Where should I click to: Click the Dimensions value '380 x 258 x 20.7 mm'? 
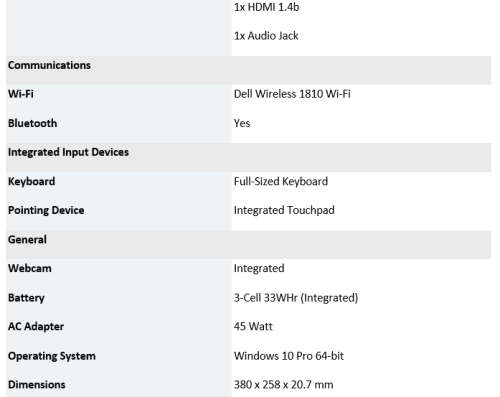[283, 385]
